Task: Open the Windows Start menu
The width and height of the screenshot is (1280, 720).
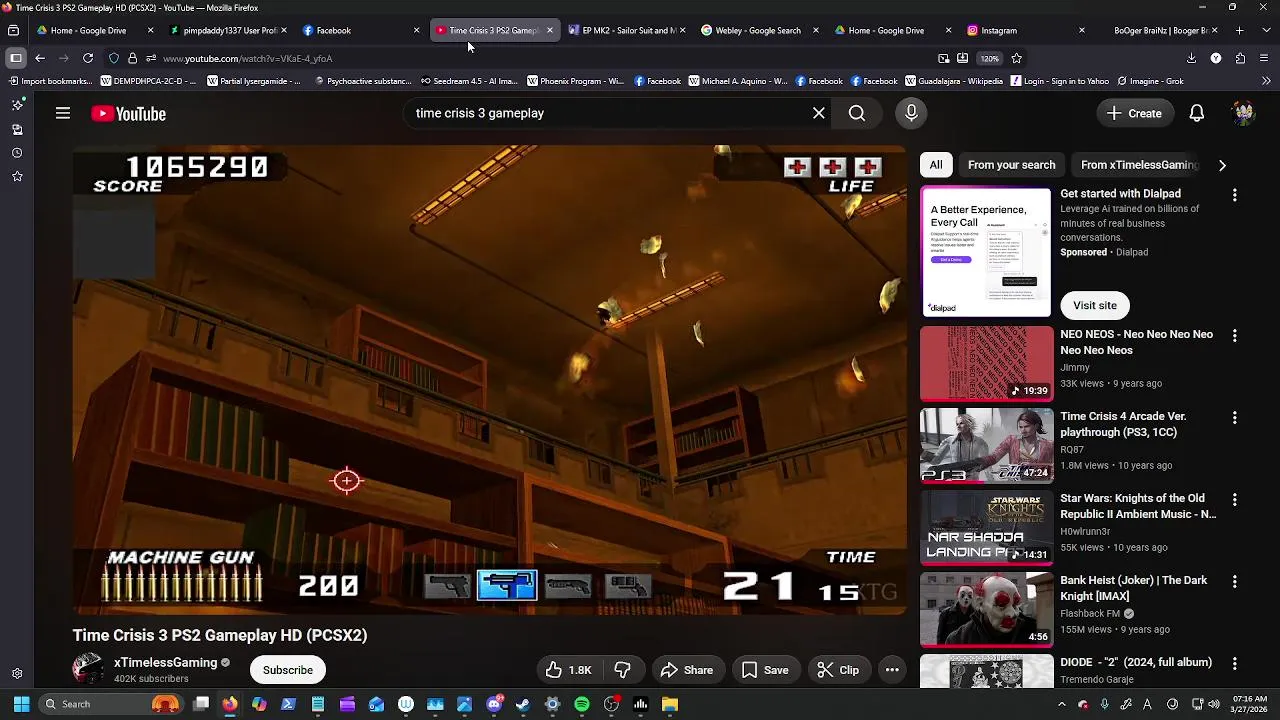Action: [x=21, y=704]
